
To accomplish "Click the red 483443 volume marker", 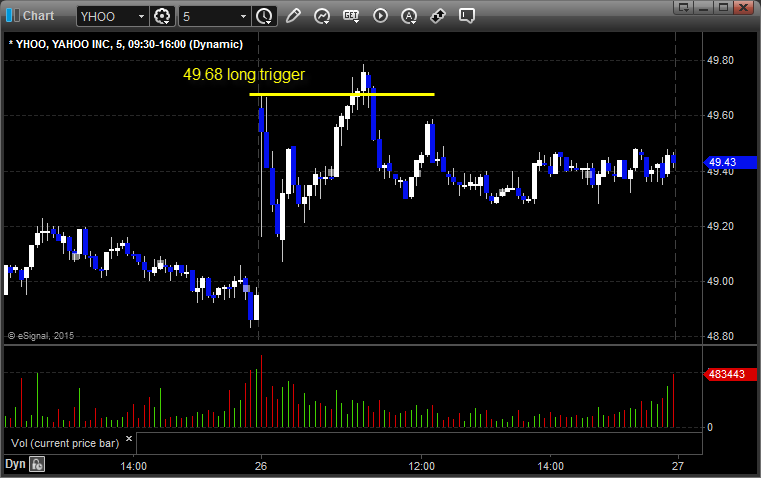I will click(730, 374).
